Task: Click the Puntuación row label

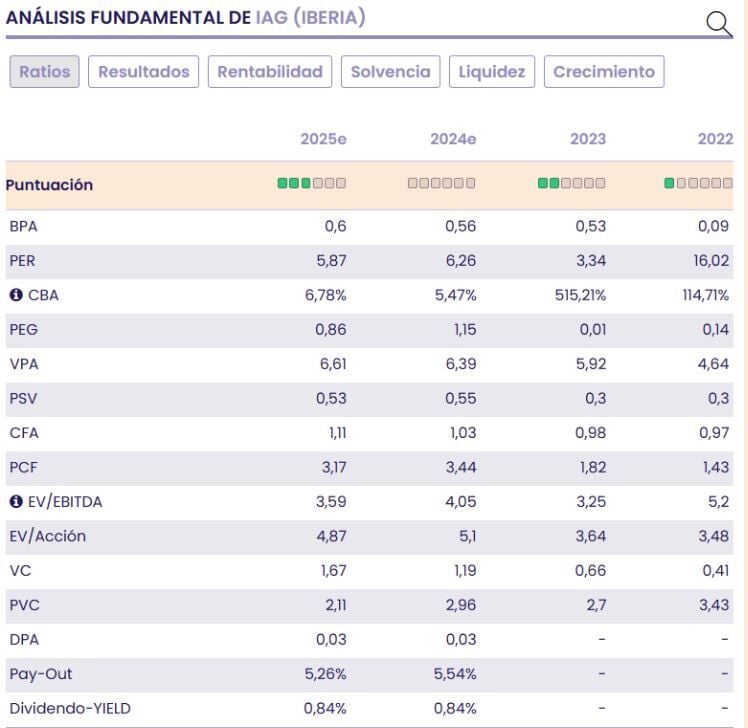Action: click(49, 185)
